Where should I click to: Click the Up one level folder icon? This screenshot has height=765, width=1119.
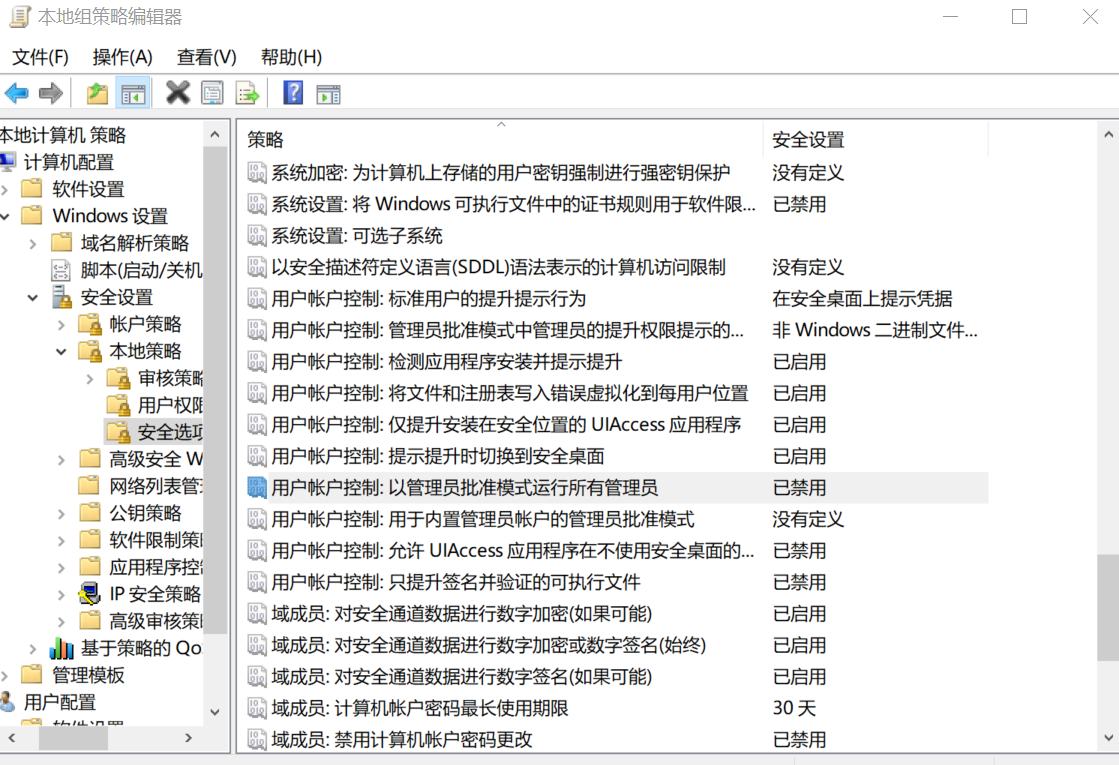[97, 92]
